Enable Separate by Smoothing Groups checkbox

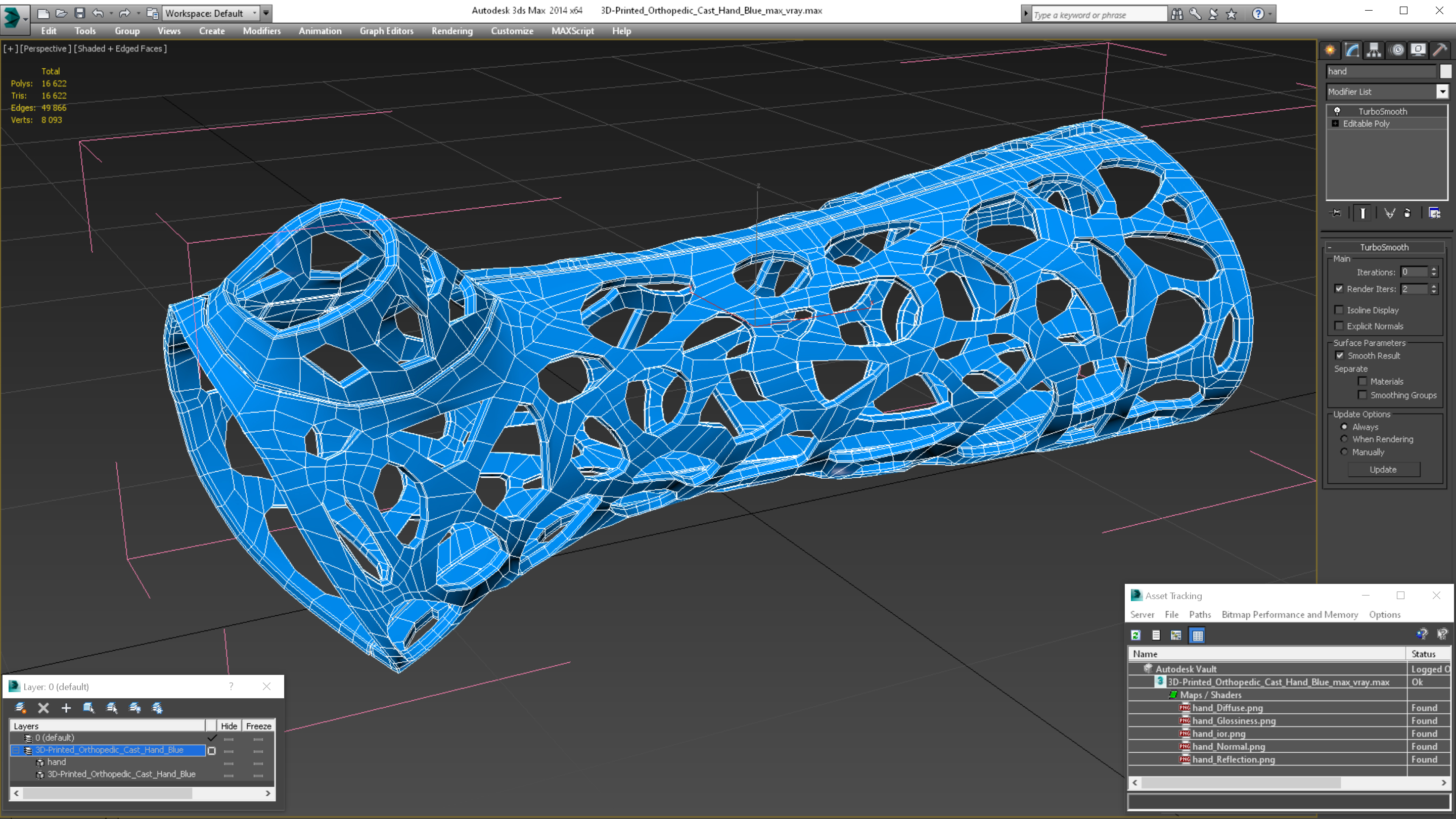click(1363, 395)
